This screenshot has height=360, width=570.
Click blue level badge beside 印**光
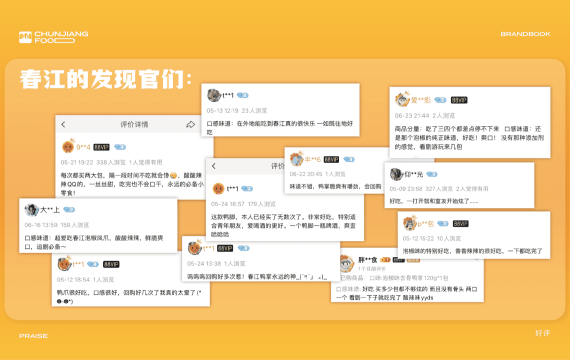[x=432, y=175]
